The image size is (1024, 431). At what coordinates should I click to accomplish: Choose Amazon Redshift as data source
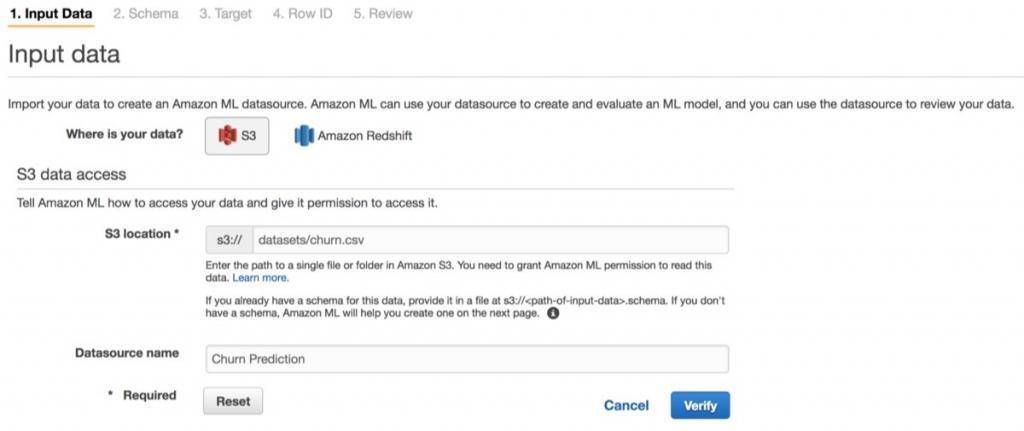[x=353, y=135]
